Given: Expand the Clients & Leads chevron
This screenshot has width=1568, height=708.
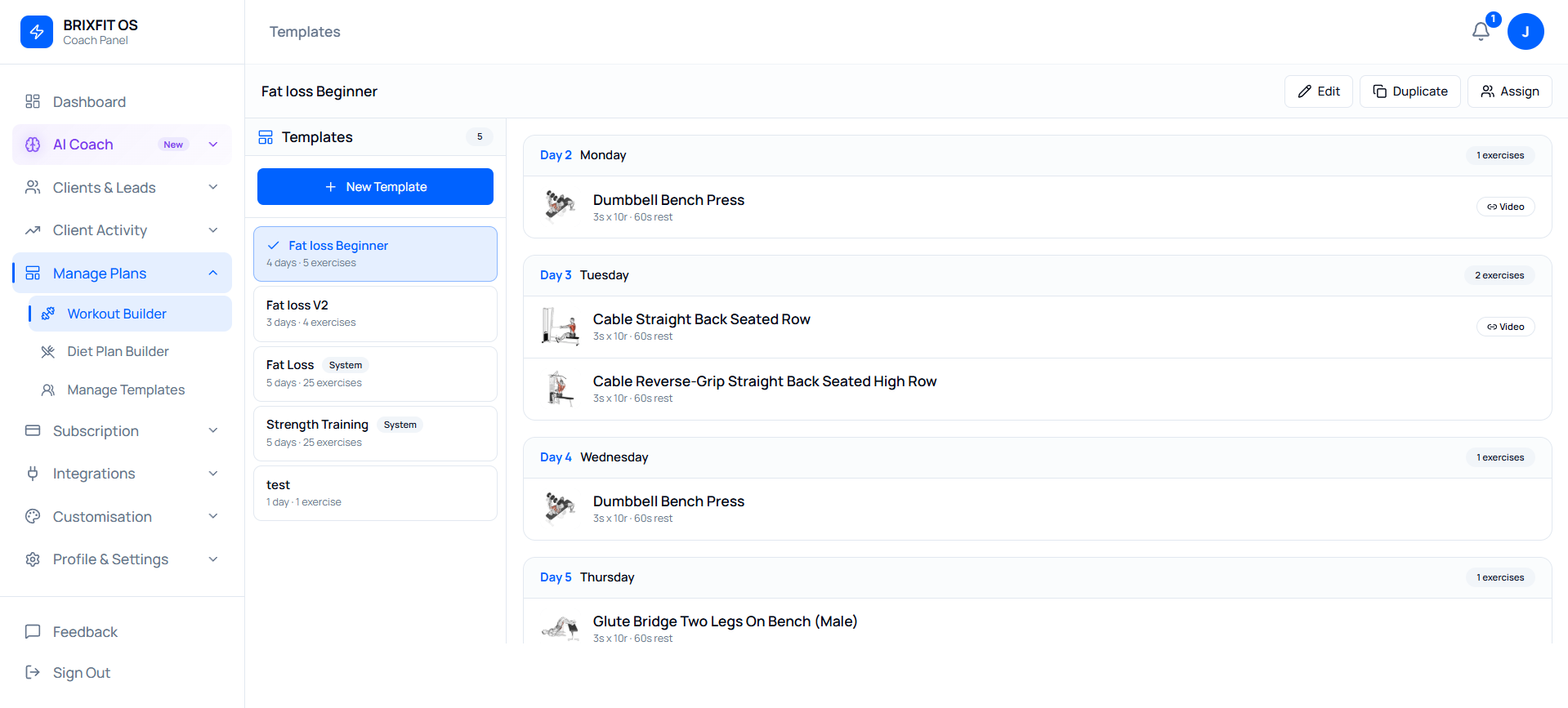Looking at the screenshot, I should click(213, 187).
